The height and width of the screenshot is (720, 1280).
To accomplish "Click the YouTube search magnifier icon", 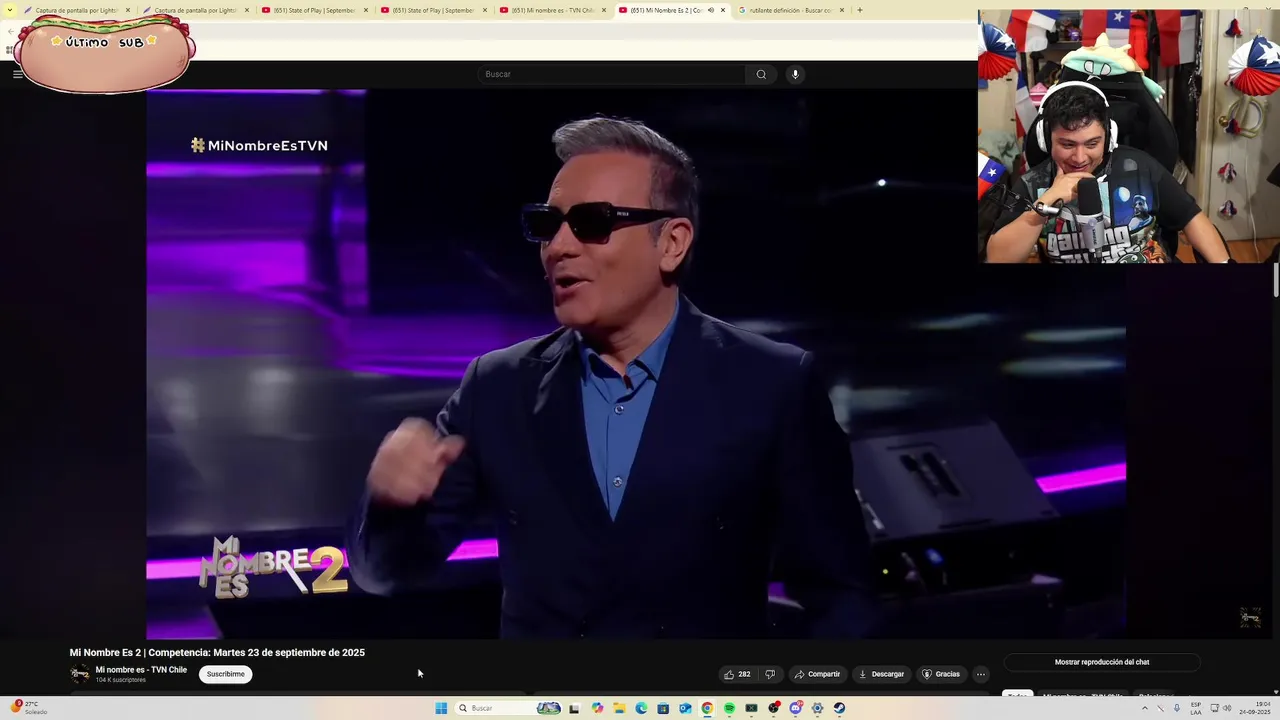I will tap(761, 74).
